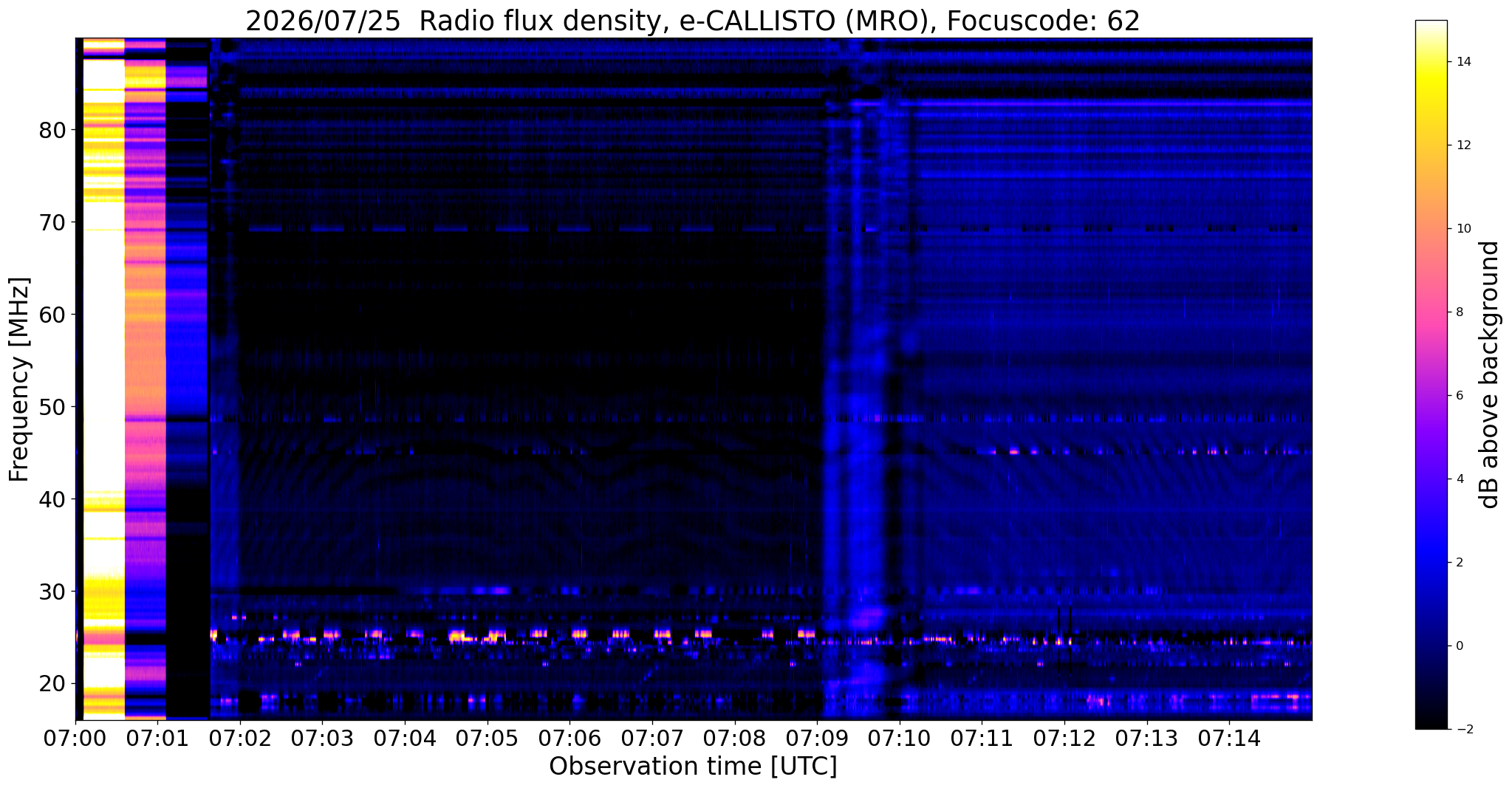1512x788 pixels.
Task: Click the 20 MHz frequency tick label
Action: tap(51, 684)
